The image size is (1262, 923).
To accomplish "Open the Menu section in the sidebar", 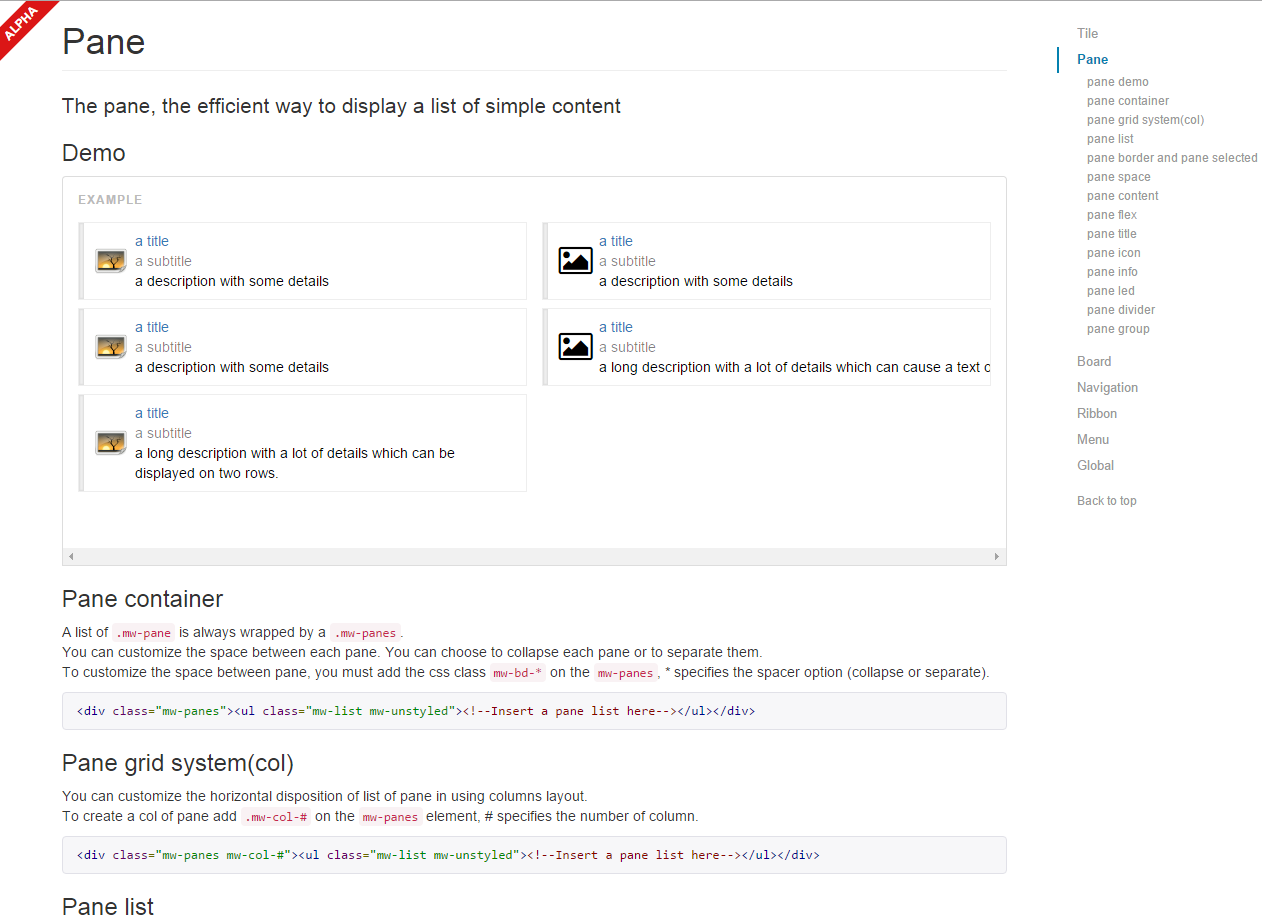I will click(1093, 439).
